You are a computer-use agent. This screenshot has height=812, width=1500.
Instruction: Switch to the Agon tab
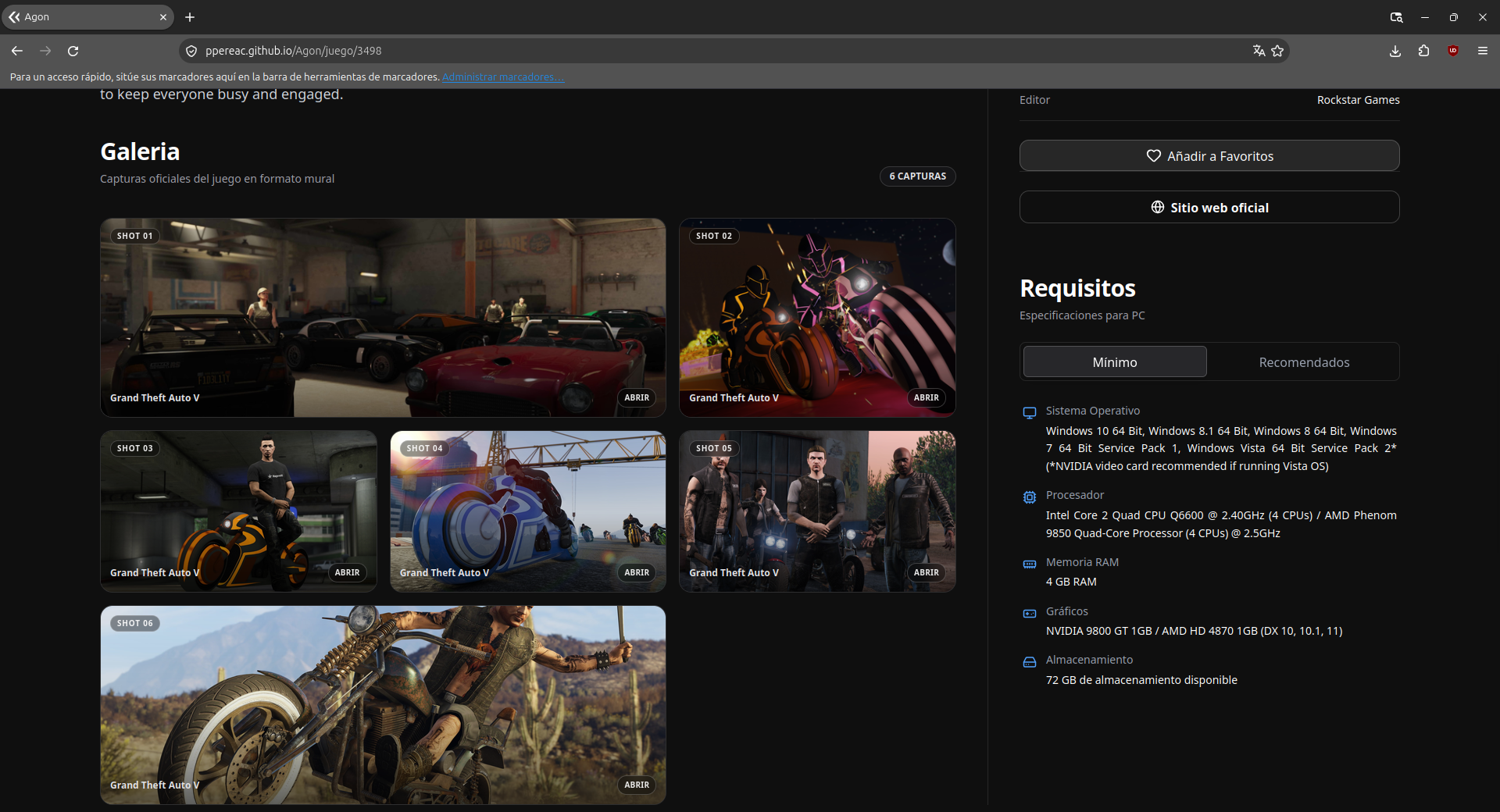(x=87, y=17)
